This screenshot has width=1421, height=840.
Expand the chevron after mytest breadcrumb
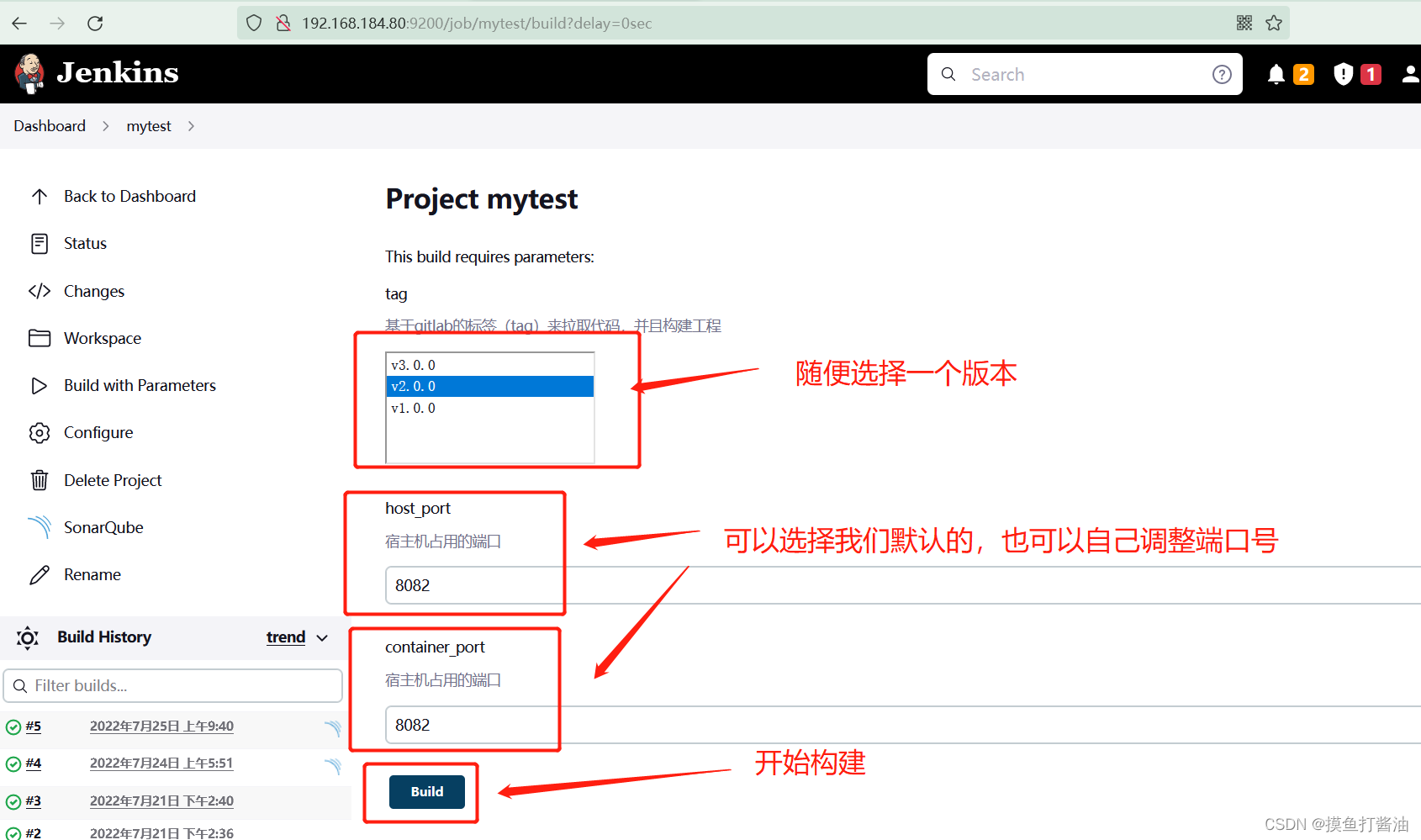(x=191, y=126)
